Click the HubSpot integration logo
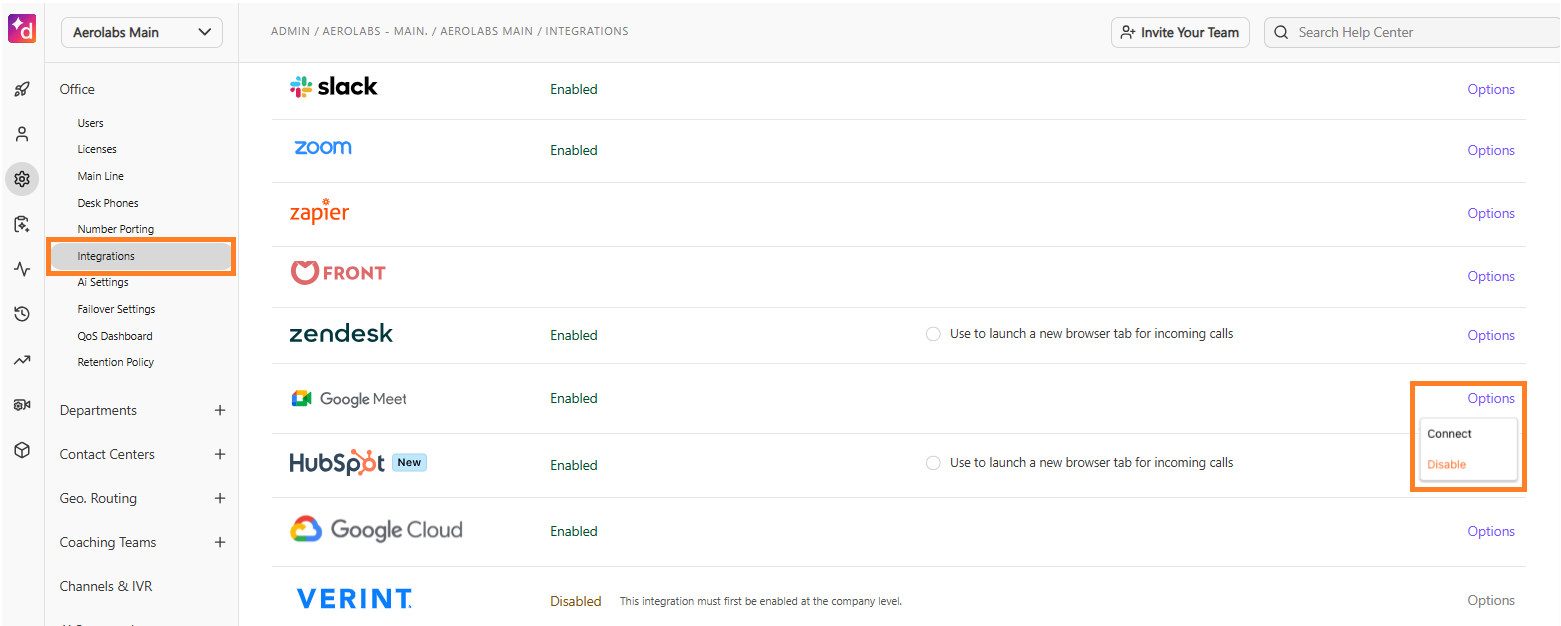 [x=337, y=463]
